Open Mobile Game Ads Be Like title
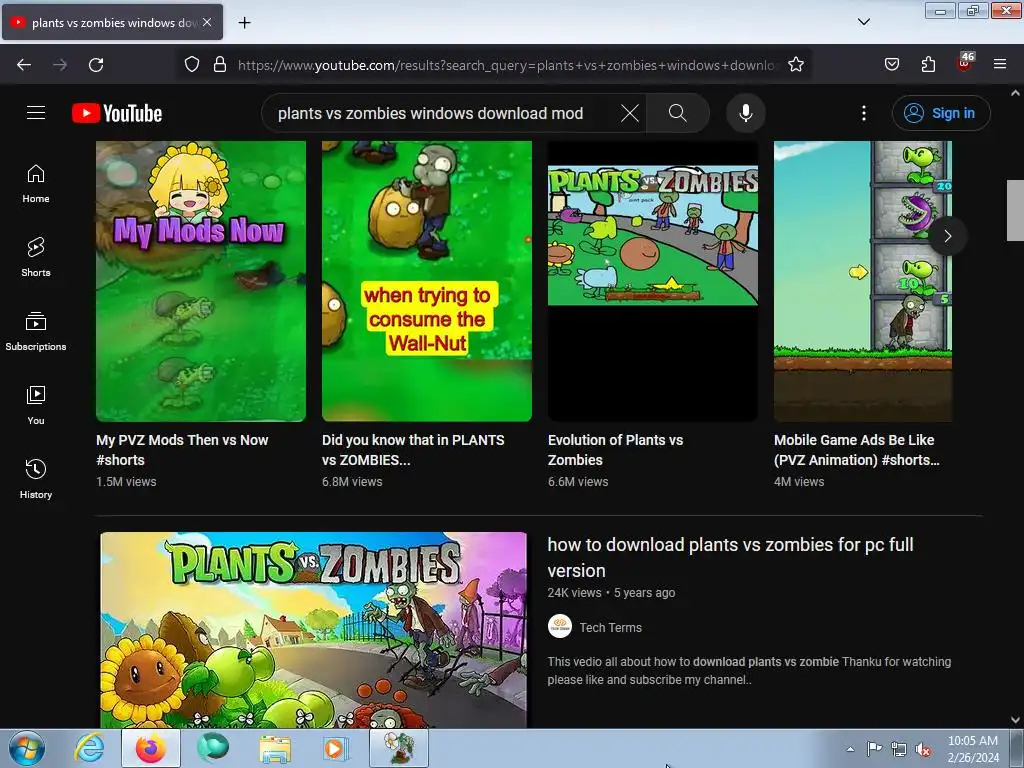Screen dimensions: 1024x768 [856, 450]
